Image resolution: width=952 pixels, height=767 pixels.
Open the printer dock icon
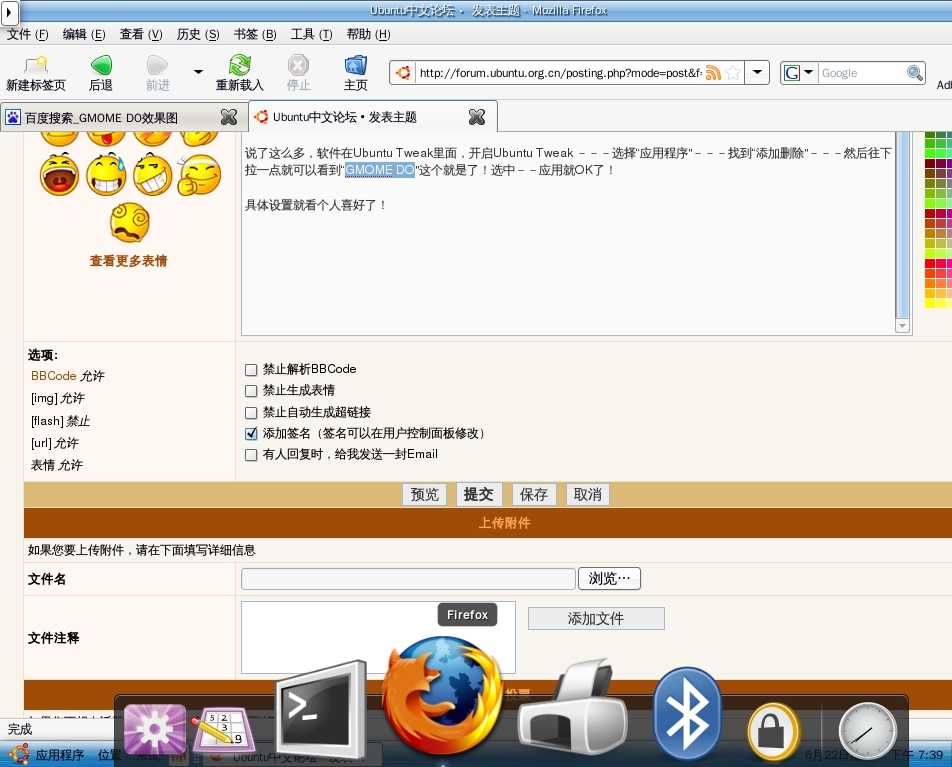(x=572, y=707)
